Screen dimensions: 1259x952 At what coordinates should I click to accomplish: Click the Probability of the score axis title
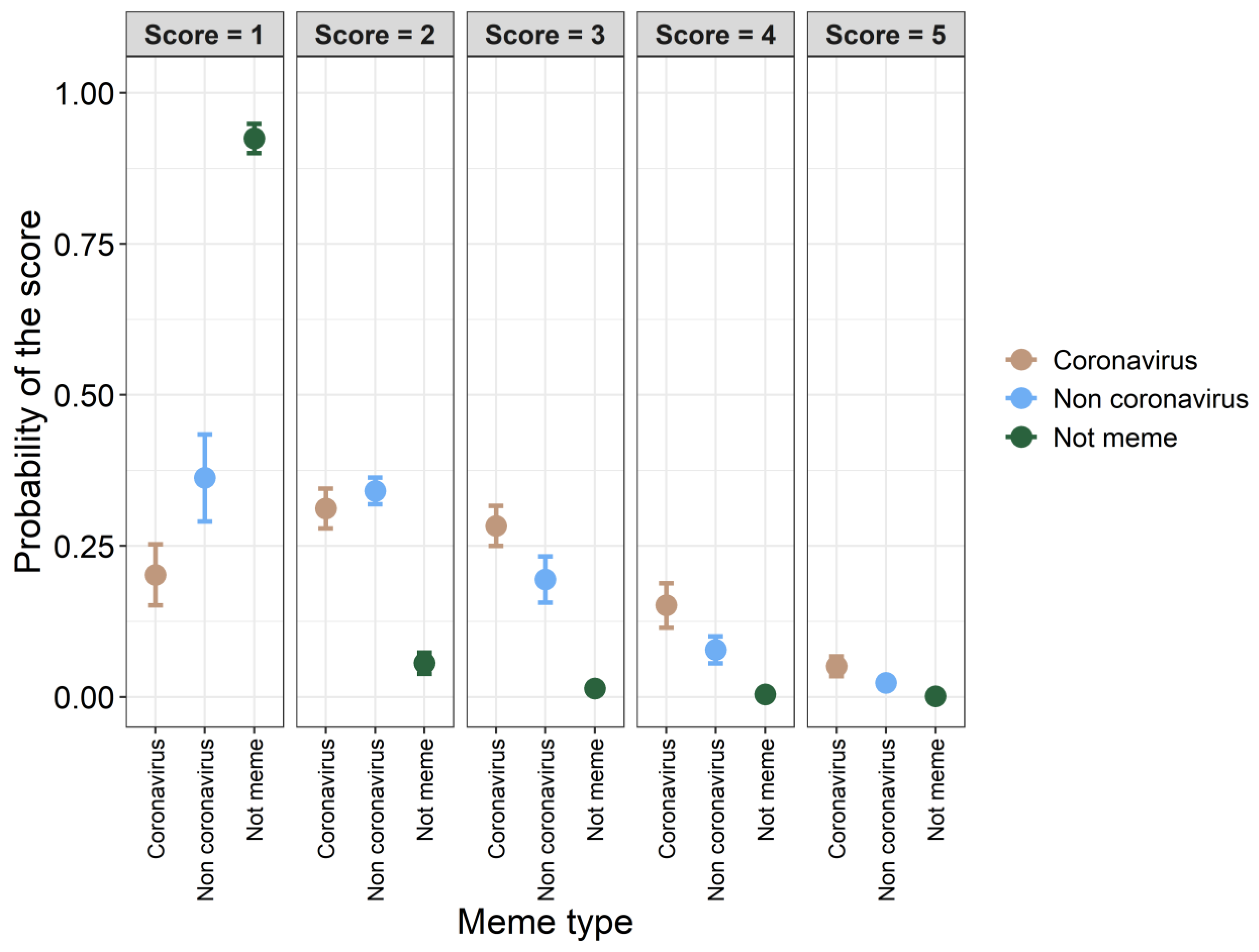29,391
